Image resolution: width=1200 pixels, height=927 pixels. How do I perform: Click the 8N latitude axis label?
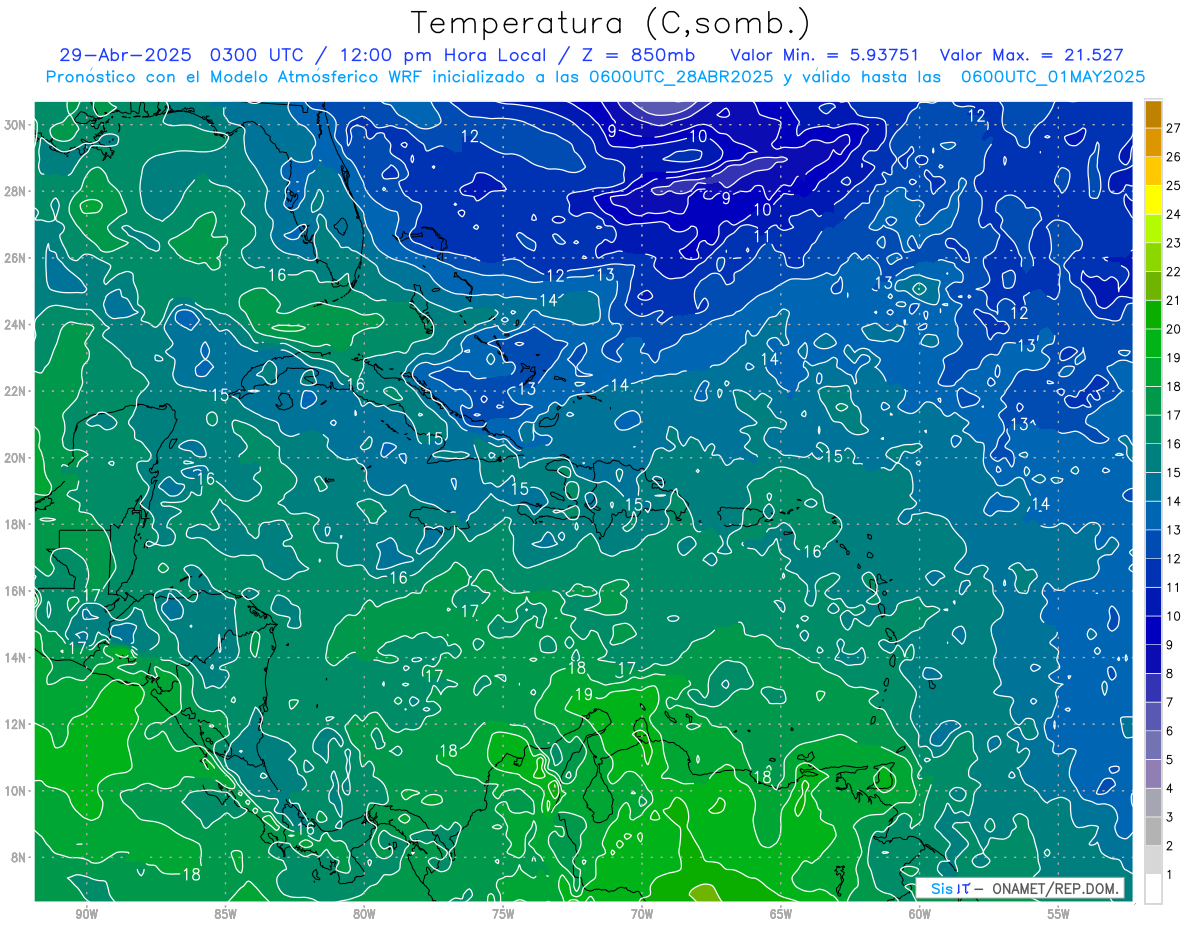click(x=19, y=858)
